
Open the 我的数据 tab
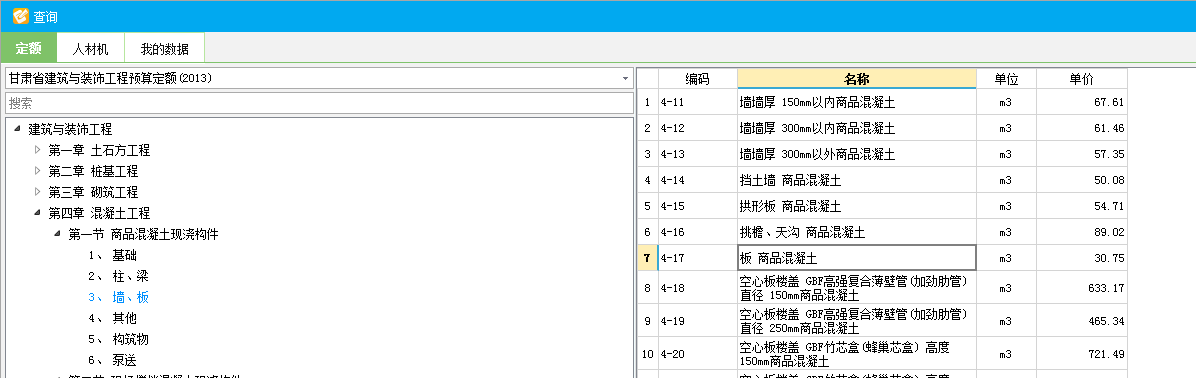pos(164,49)
